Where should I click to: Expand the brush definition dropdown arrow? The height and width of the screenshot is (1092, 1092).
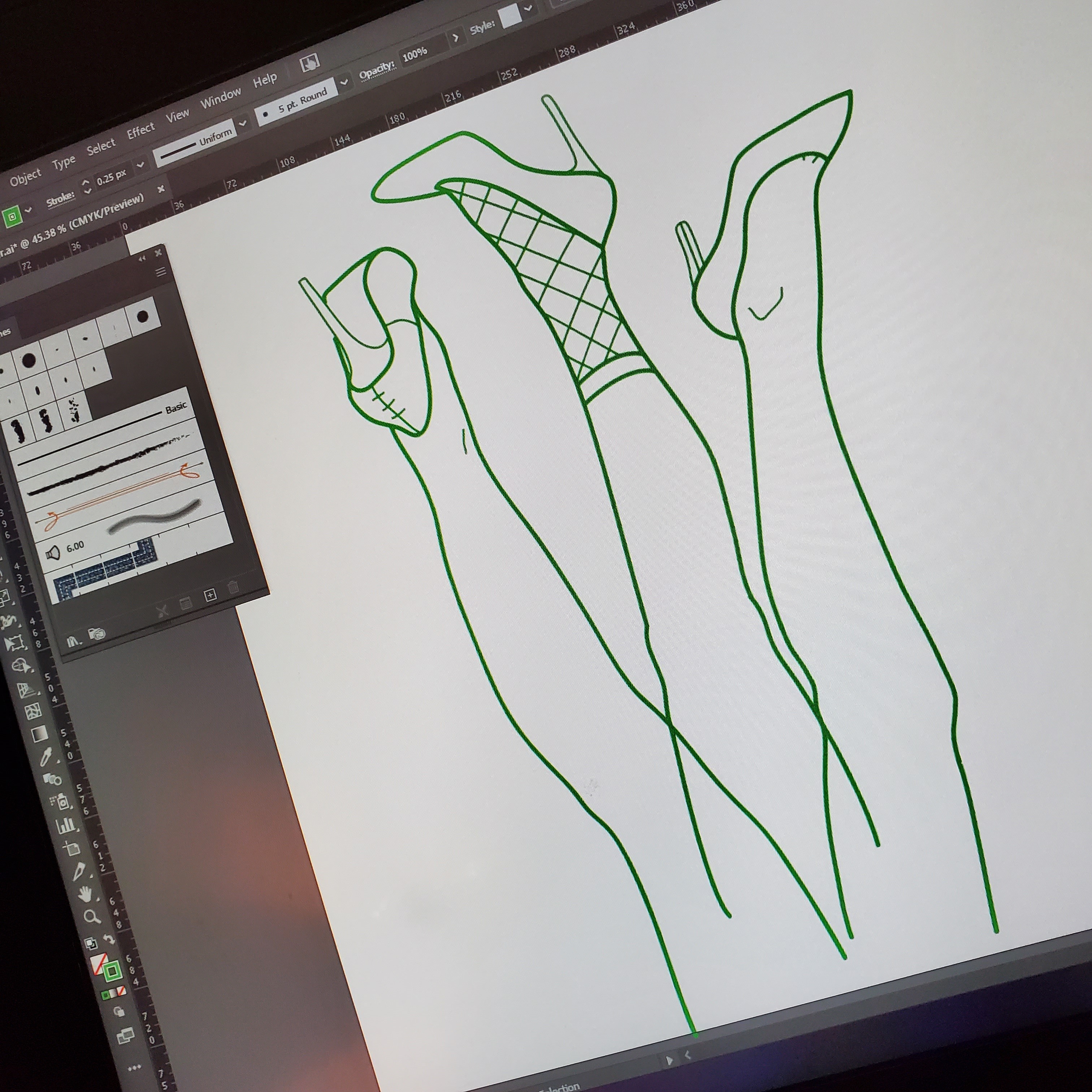click(x=345, y=83)
